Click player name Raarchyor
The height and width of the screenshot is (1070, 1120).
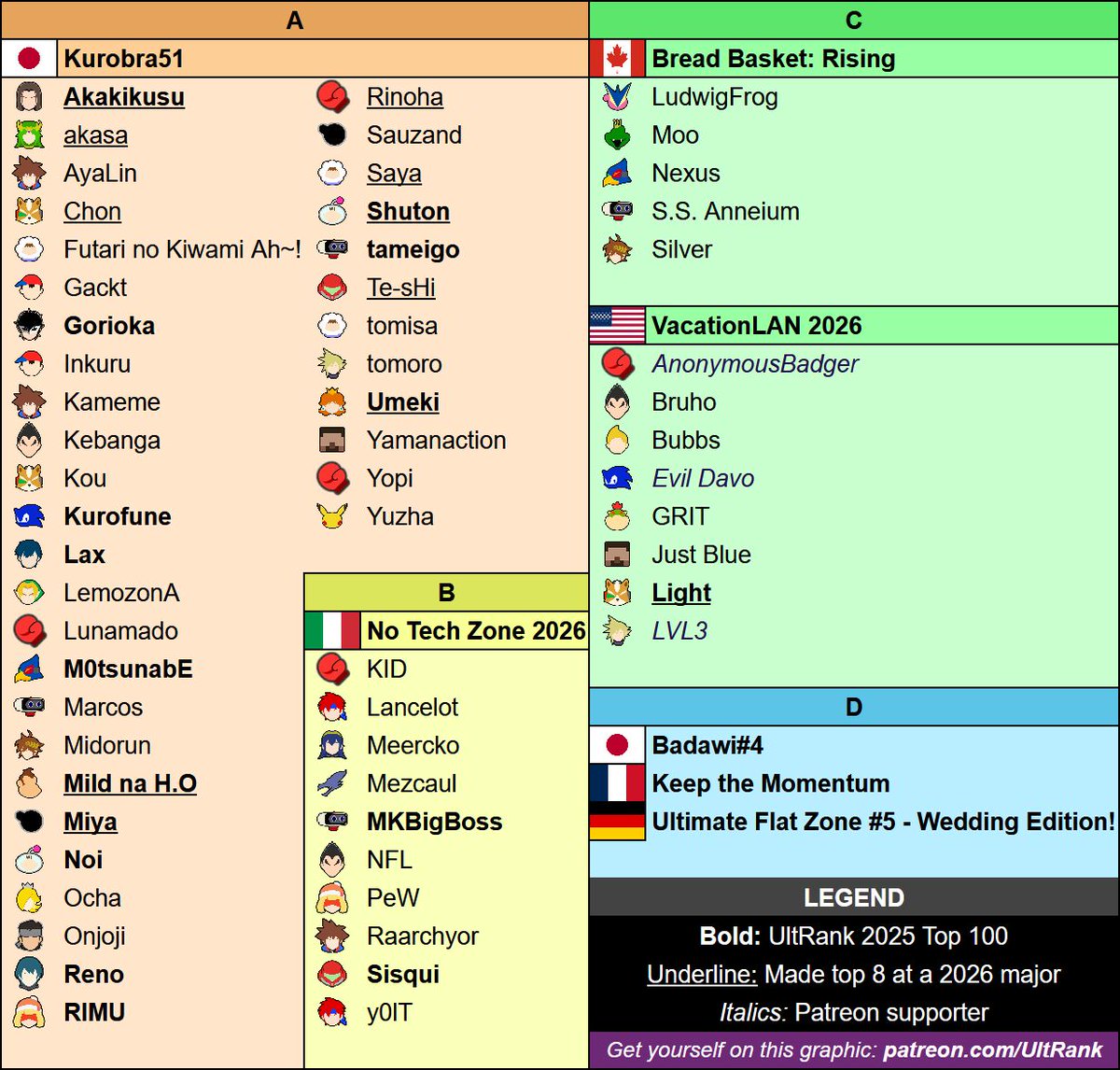pos(423,936)
